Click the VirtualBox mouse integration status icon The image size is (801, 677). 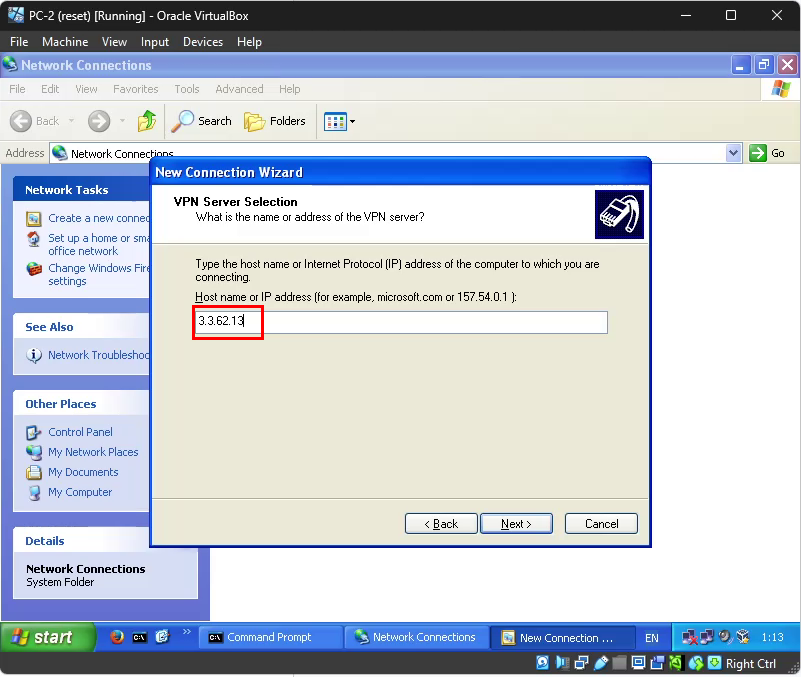(x=695, y=663)
